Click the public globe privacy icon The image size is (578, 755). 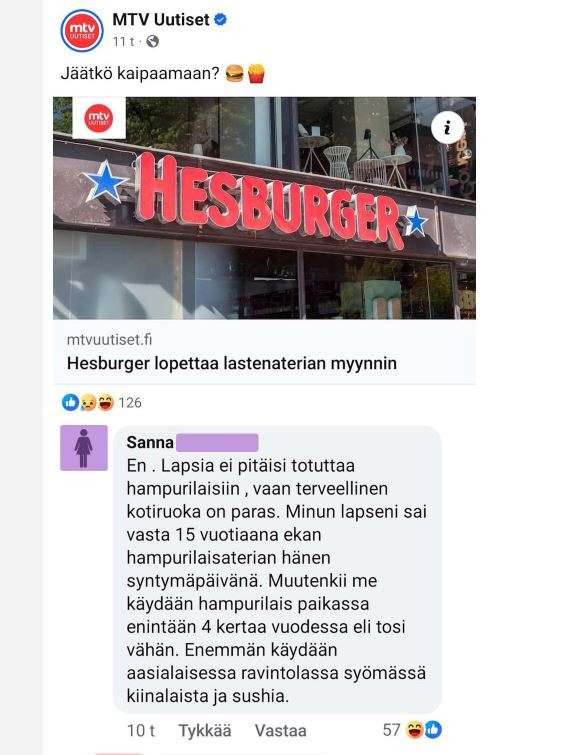point(153,42)
